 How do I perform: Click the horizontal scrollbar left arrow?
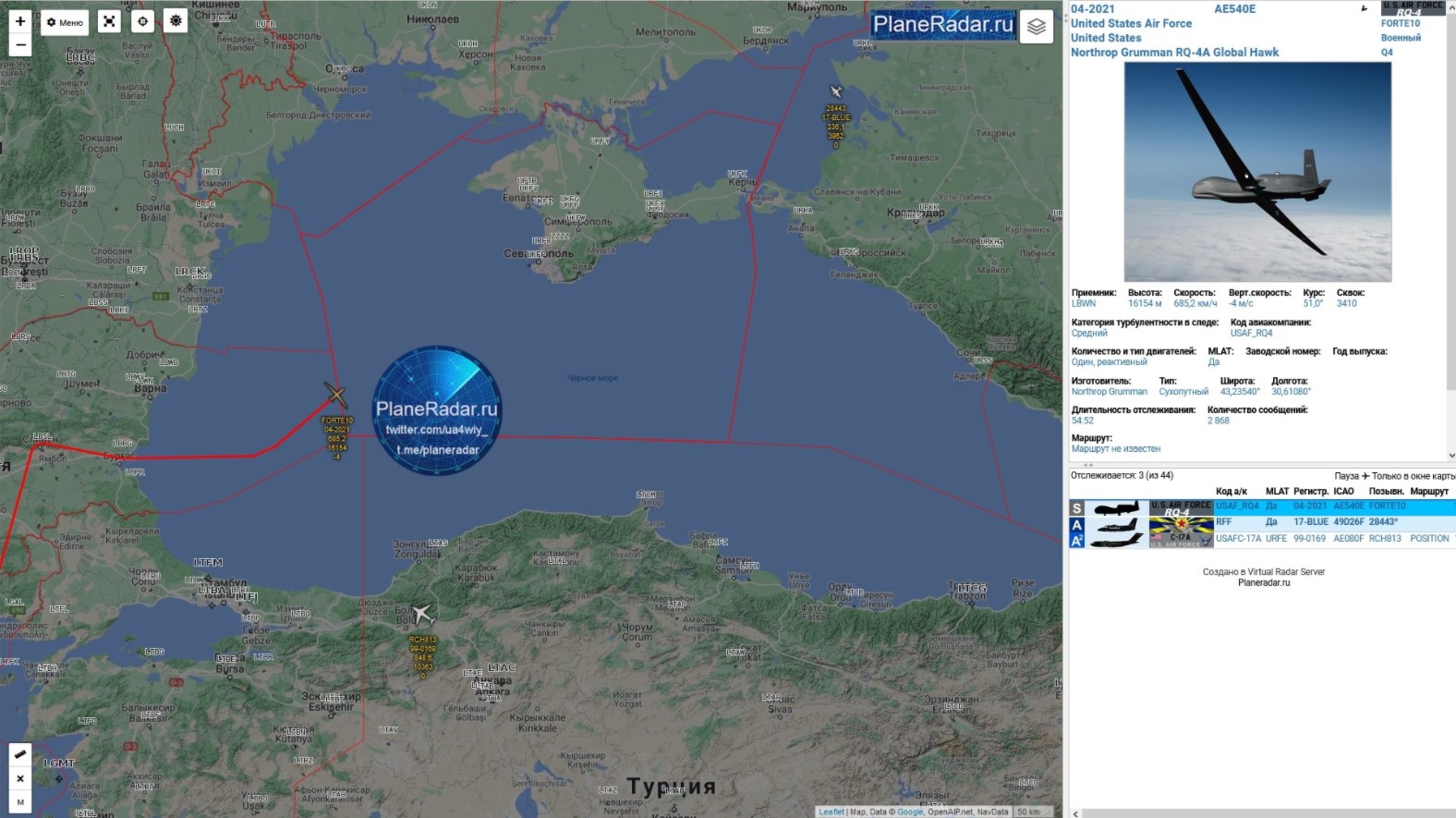pyautogui.click(x=1074, y=813)
